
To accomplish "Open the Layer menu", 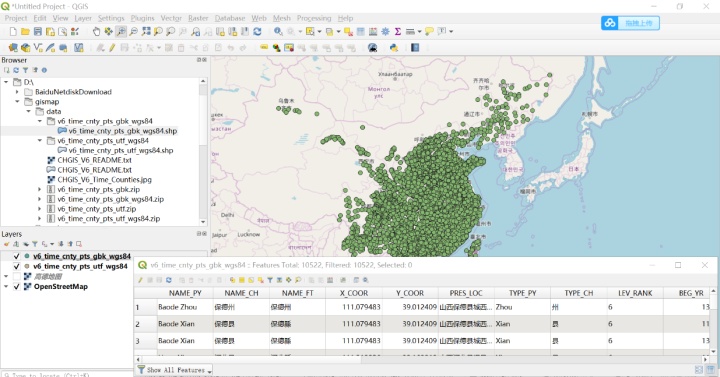I will pyautogui.click(x=83, y=18).
